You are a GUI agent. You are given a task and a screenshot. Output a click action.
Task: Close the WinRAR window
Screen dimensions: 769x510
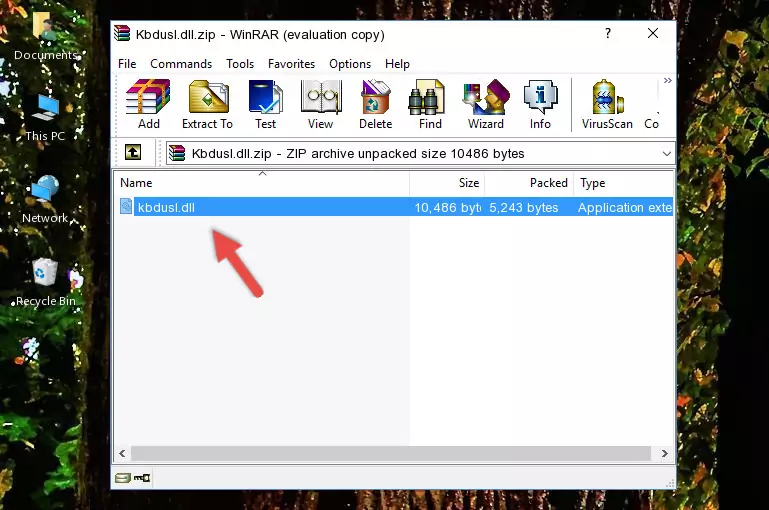[x=653, y=33]
